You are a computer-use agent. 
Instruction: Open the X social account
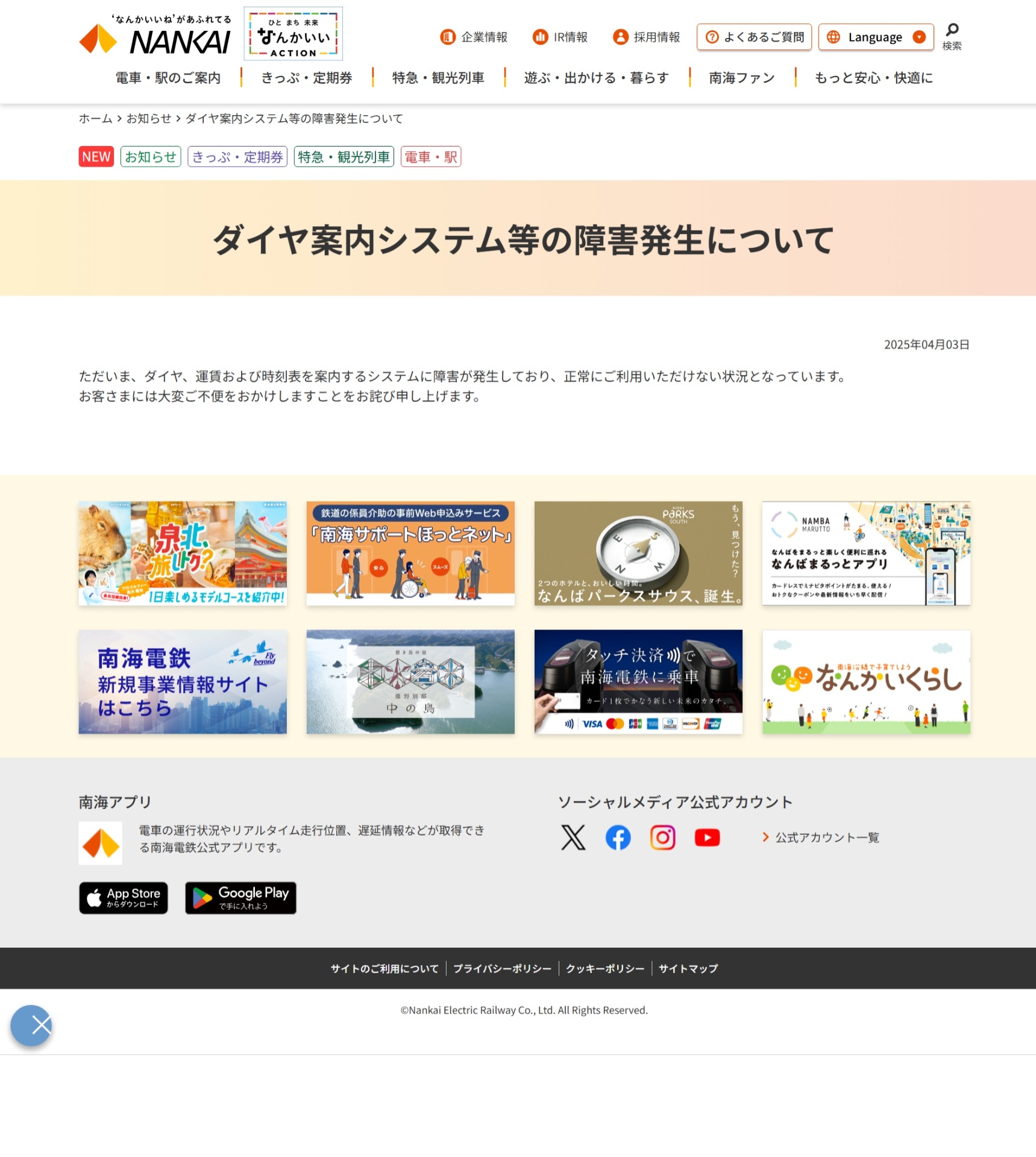pyautogui.click(x=573, y=837)
